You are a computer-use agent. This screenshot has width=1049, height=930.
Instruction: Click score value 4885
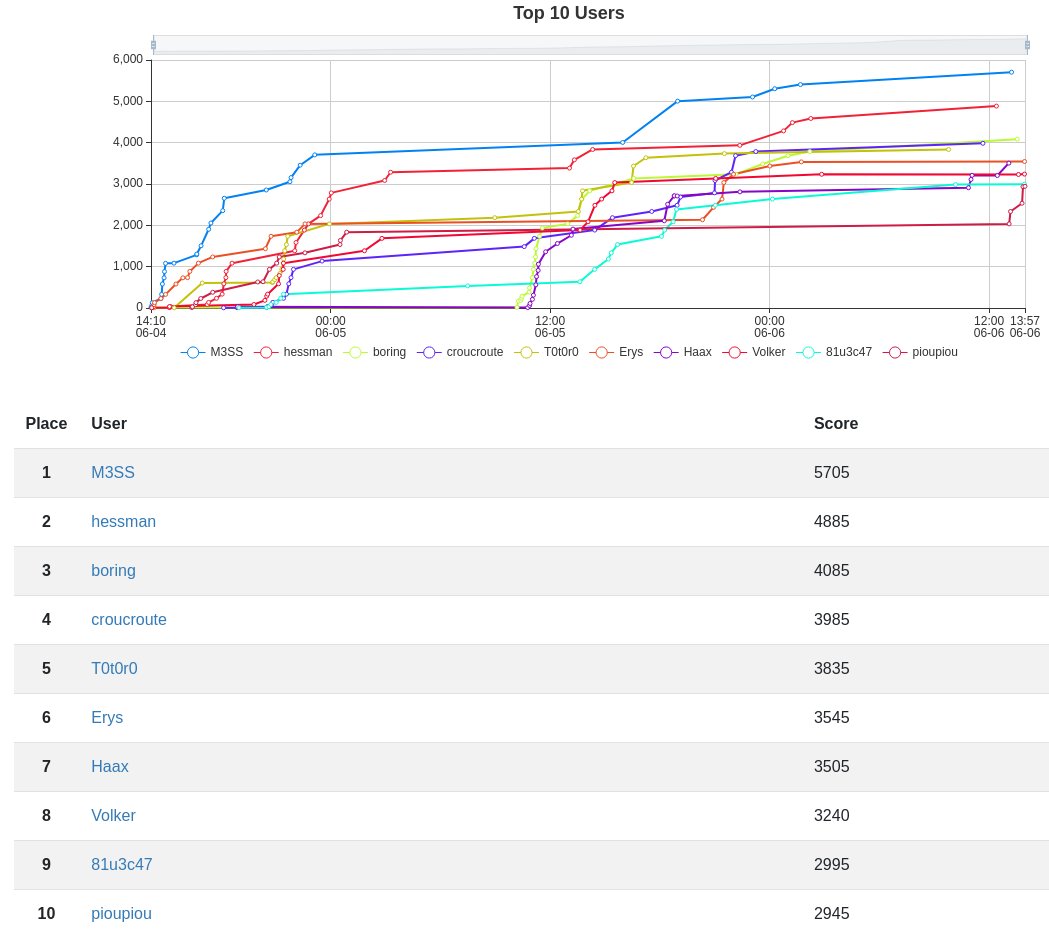tap(832, 521)
